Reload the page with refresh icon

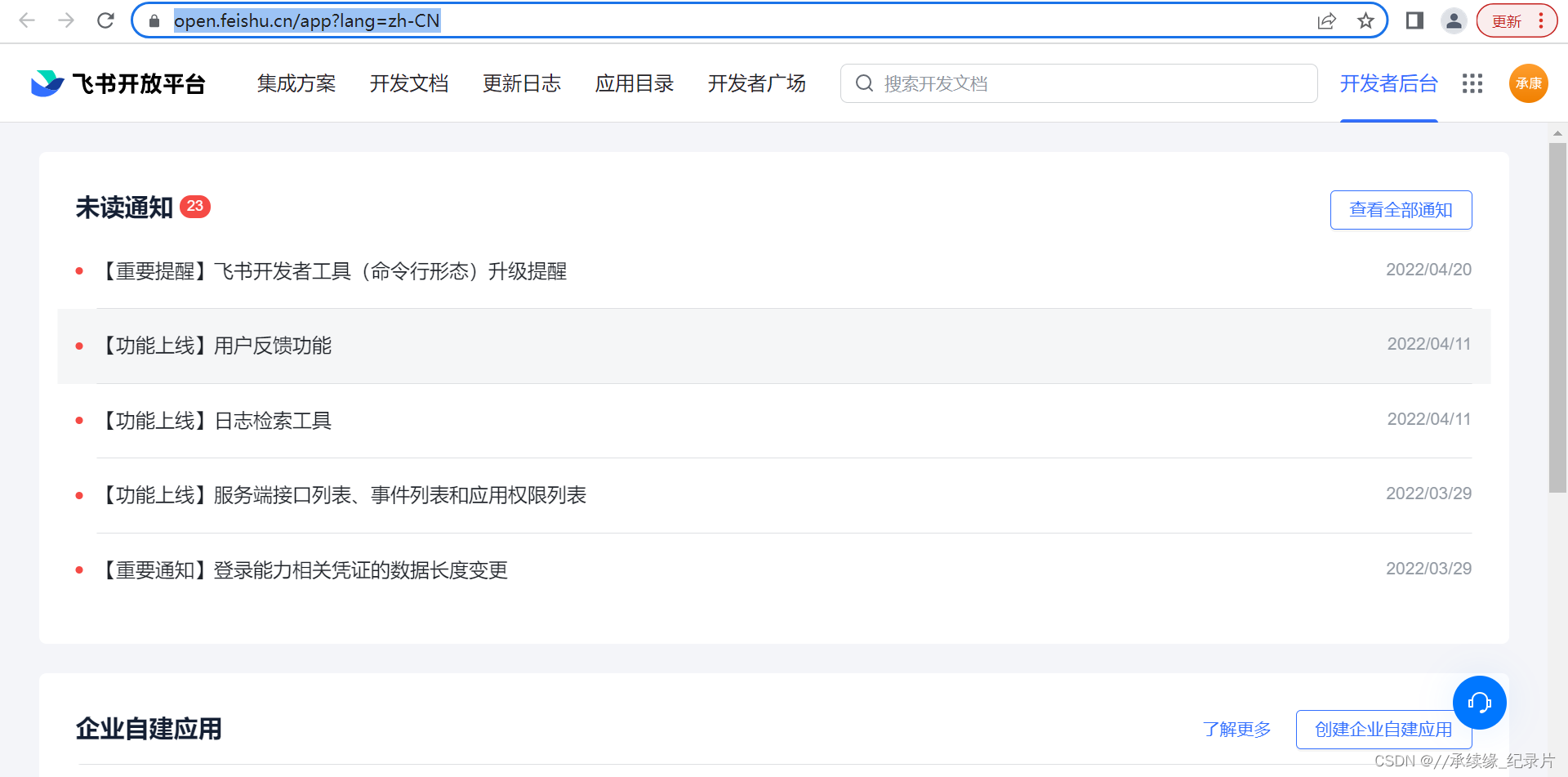pyautogui.click(x=105, y=20)
